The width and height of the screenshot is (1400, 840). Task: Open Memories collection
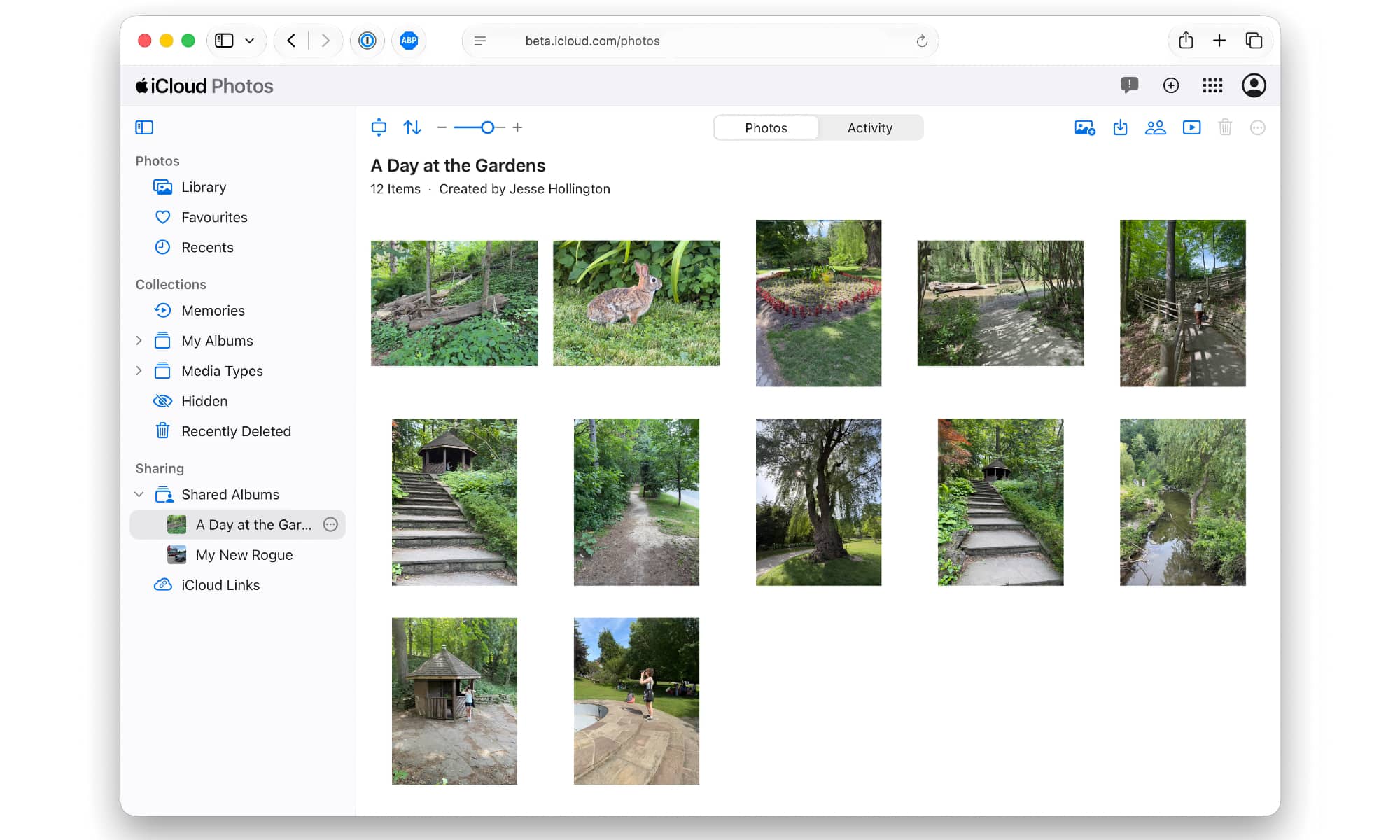pos(238,310)
